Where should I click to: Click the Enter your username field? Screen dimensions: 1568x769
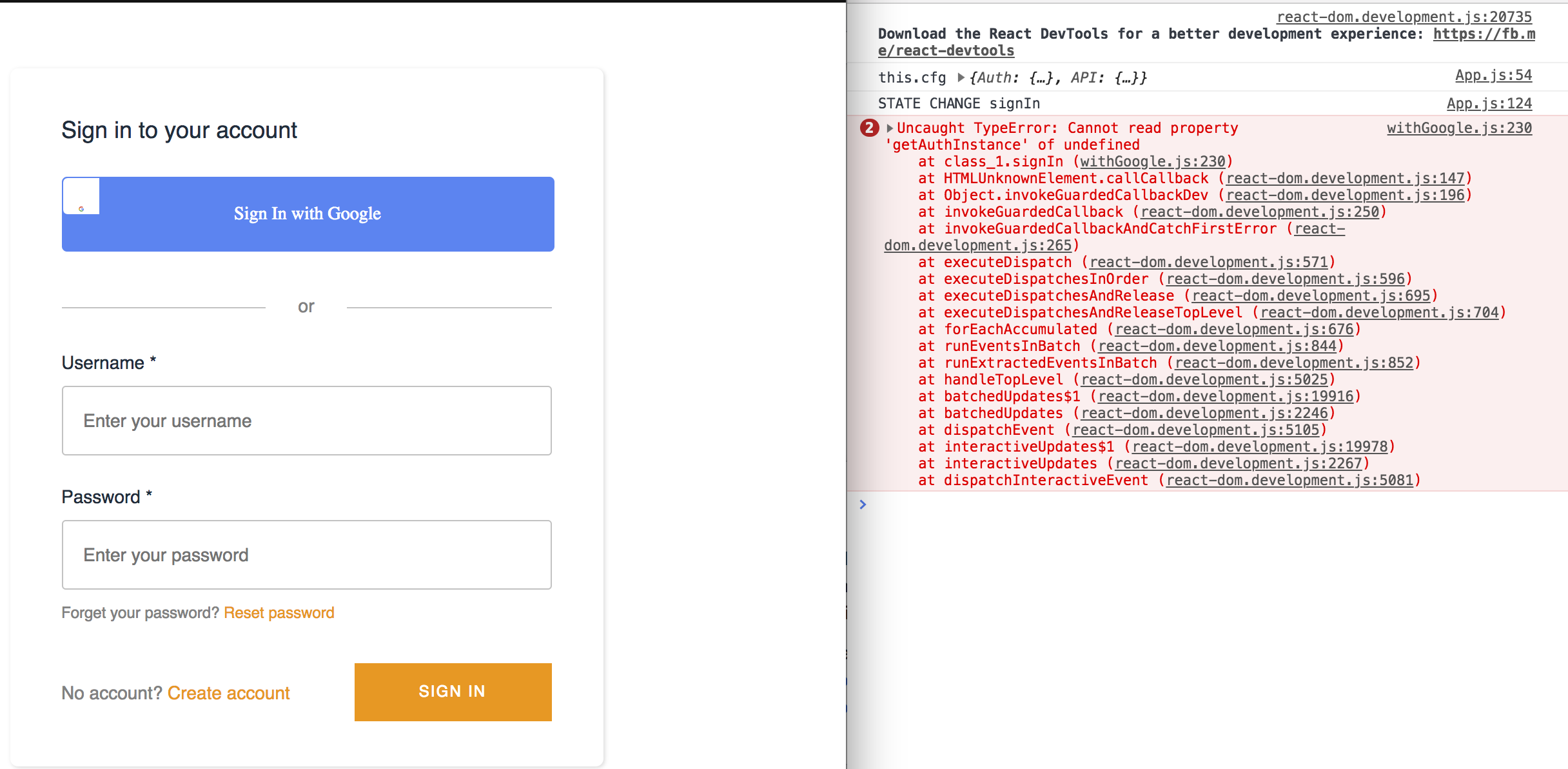306,421
